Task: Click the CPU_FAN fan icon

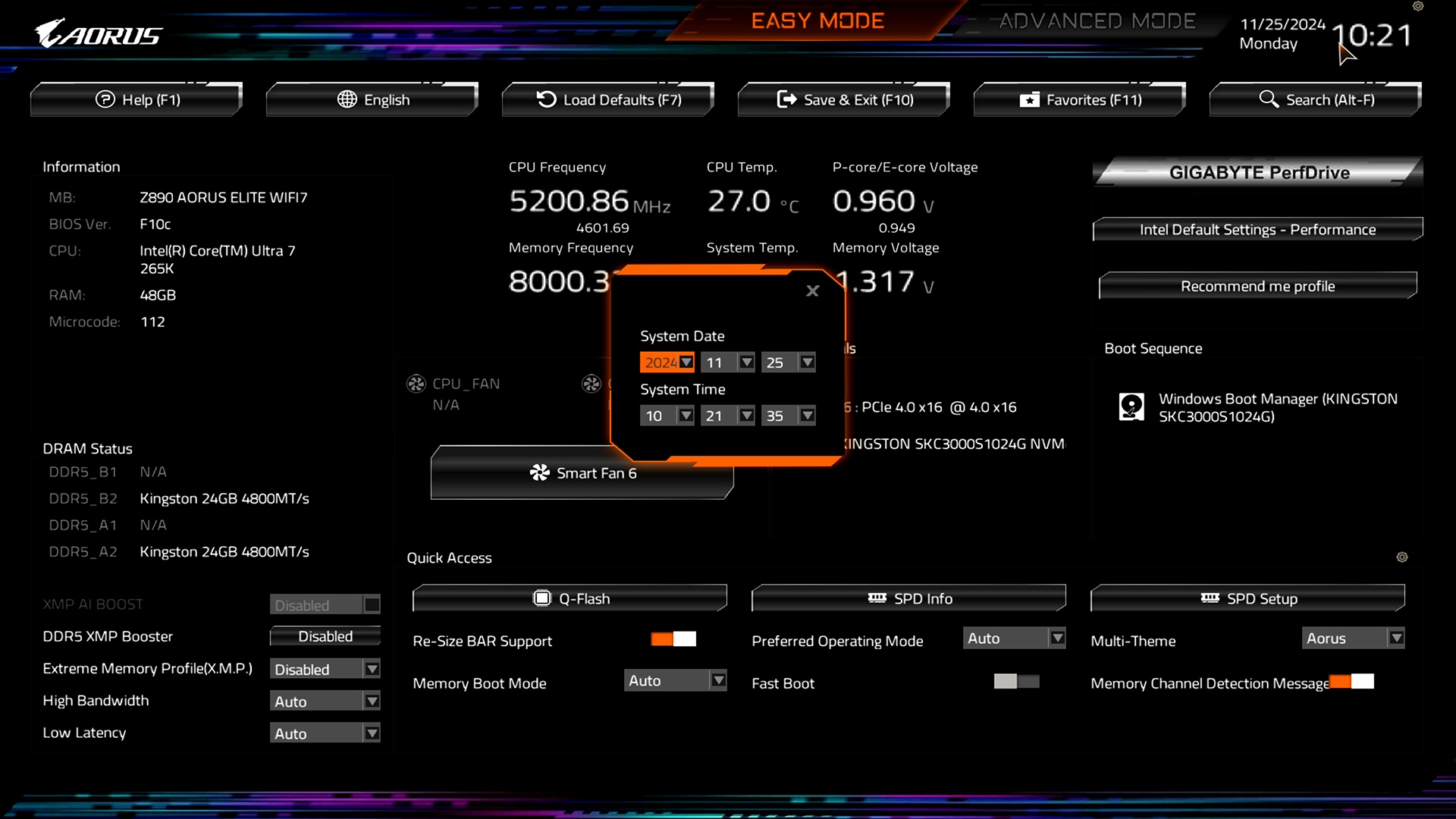Action: click(416, 384)
